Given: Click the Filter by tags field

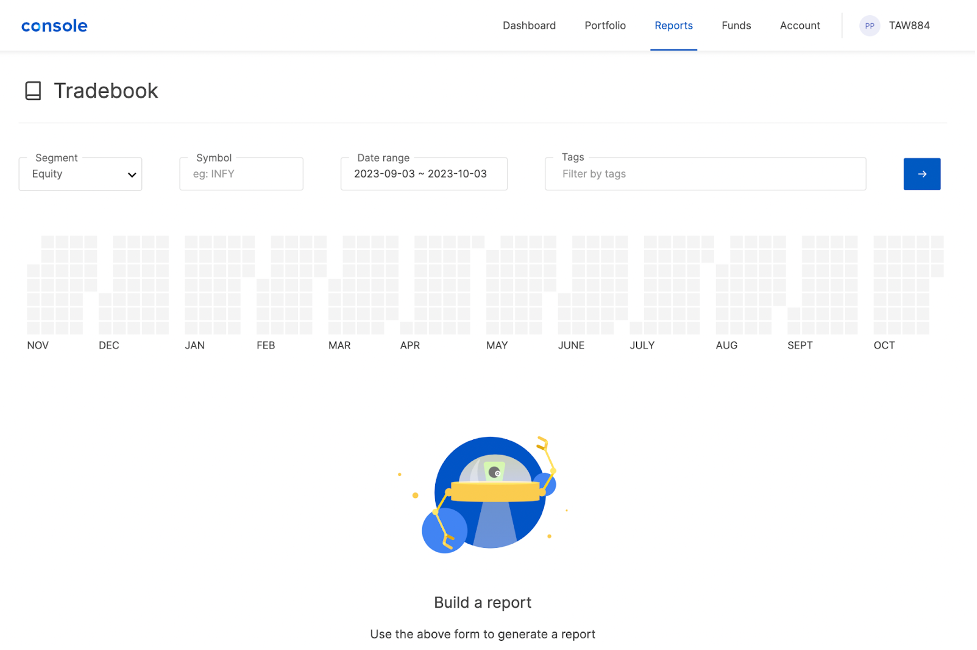Looking at the screenshot, I should point(705,174).
